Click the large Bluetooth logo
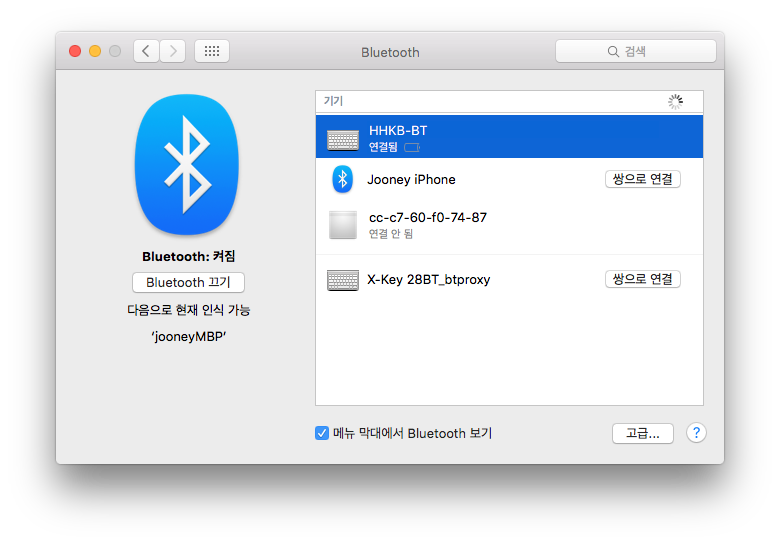The width and height of the screenshot is (780, 544). pyautogui.click(x=187, y=165)
